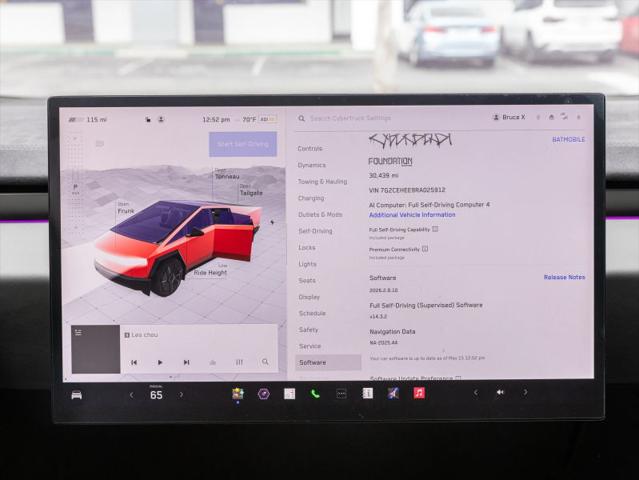639x480 pixels.
Task: Open the Dynamics settings menu
Action: tap(311, 165)
